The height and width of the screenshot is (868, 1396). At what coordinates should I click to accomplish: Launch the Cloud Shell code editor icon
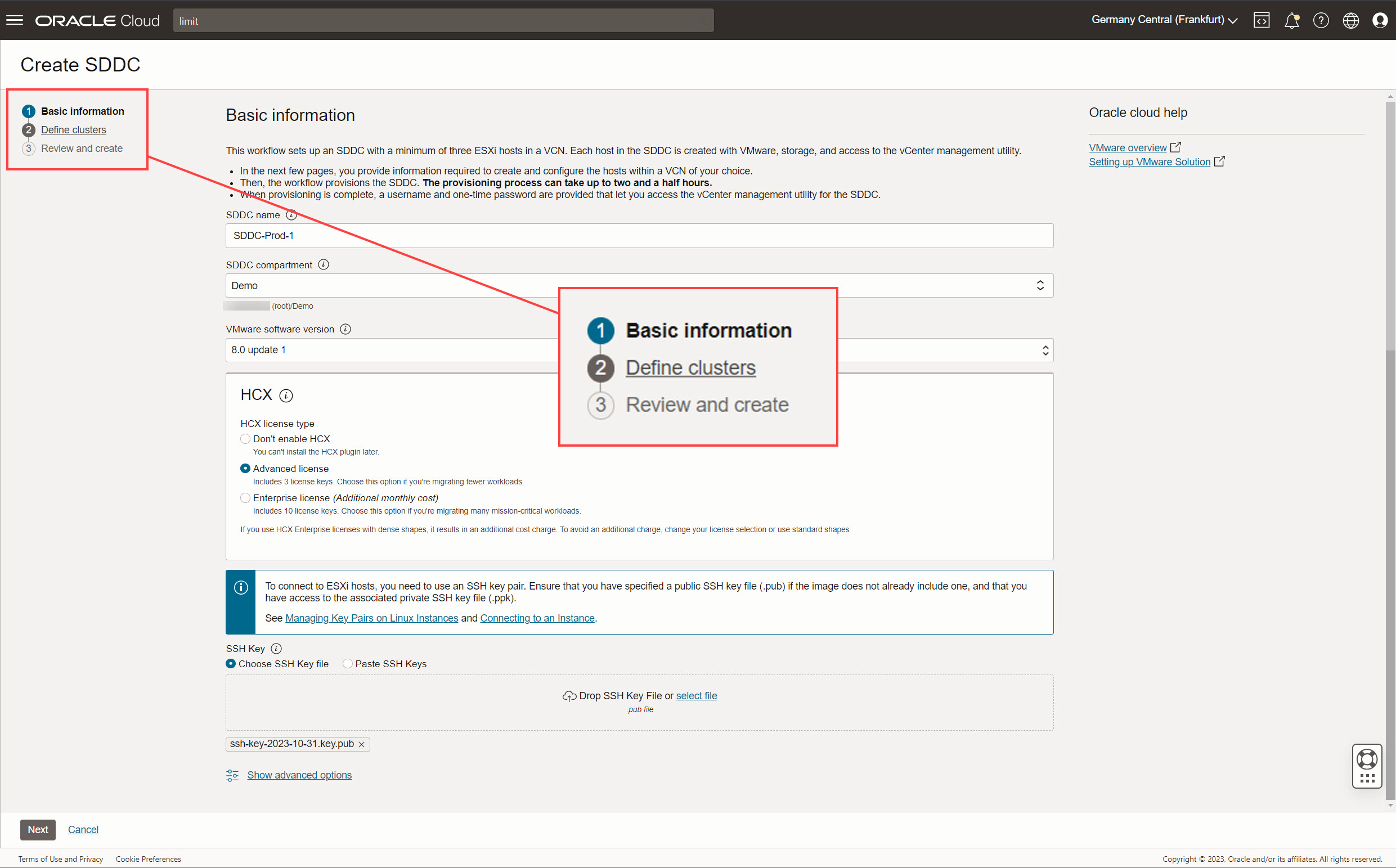click(x=1262, y=20)
